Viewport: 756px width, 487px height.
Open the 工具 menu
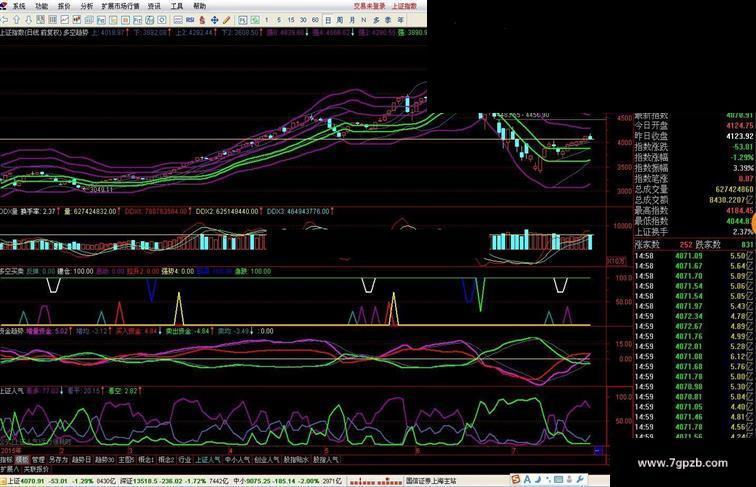(x=177, y=6)
